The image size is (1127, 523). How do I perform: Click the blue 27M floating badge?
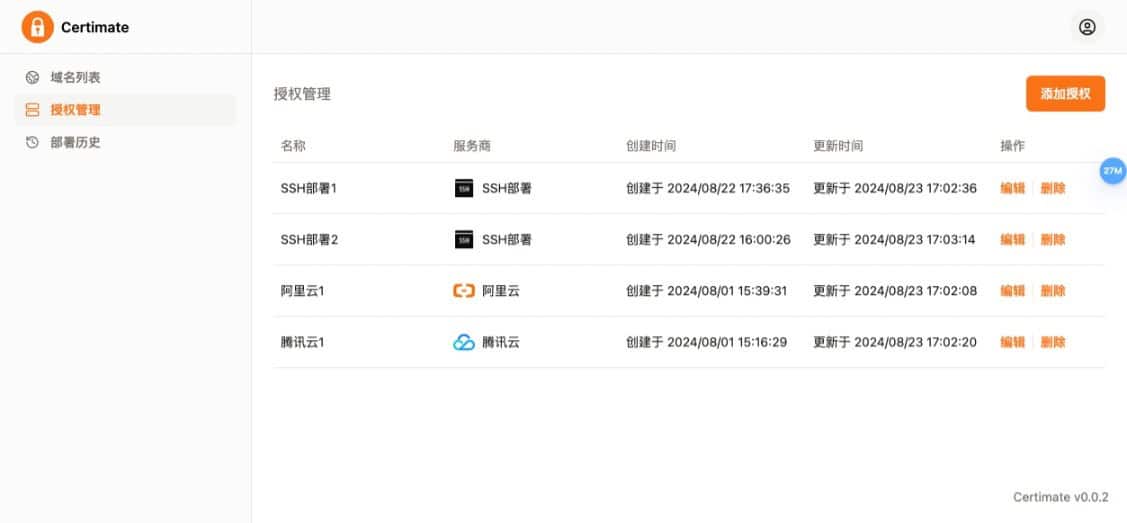1113,172
